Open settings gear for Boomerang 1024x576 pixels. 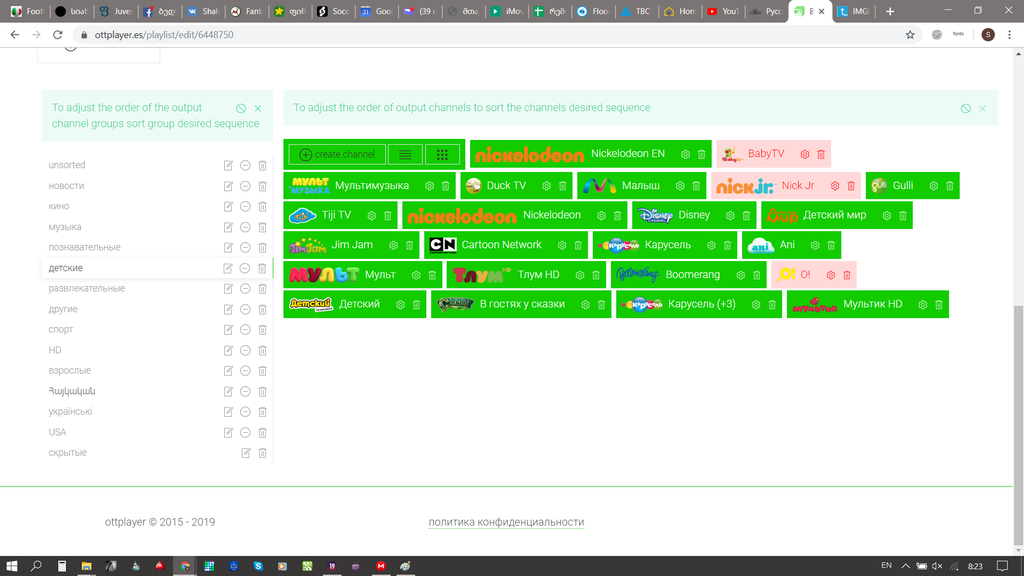click(x=741, y=276)
